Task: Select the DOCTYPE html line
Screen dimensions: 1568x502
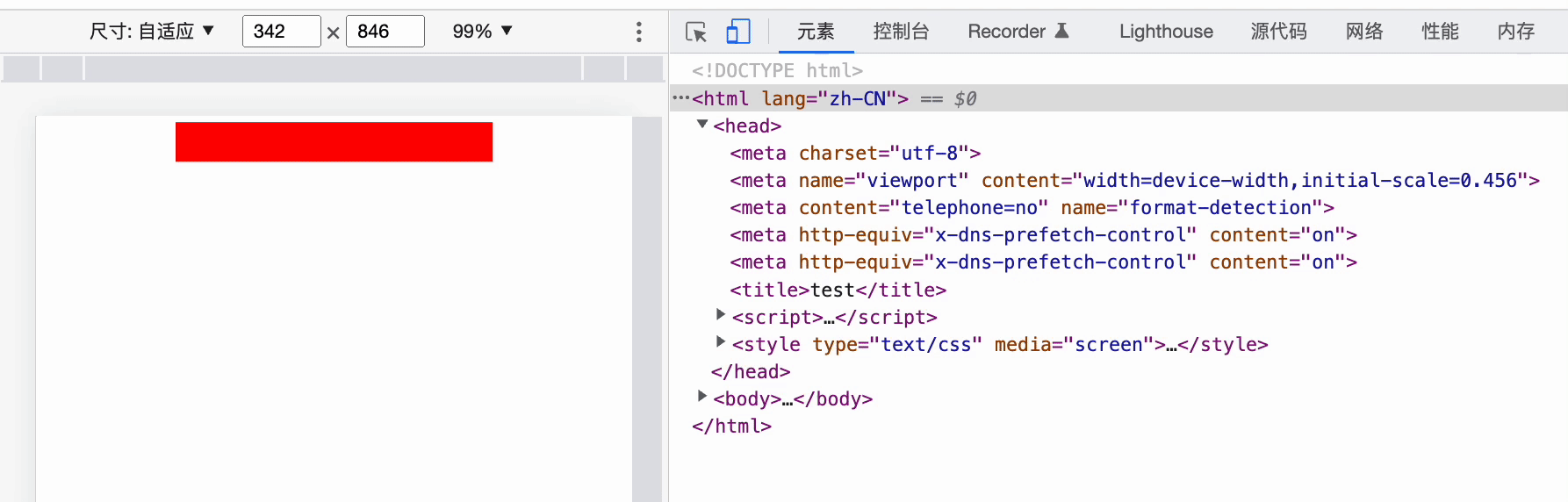Action: [x=777, y=70]
